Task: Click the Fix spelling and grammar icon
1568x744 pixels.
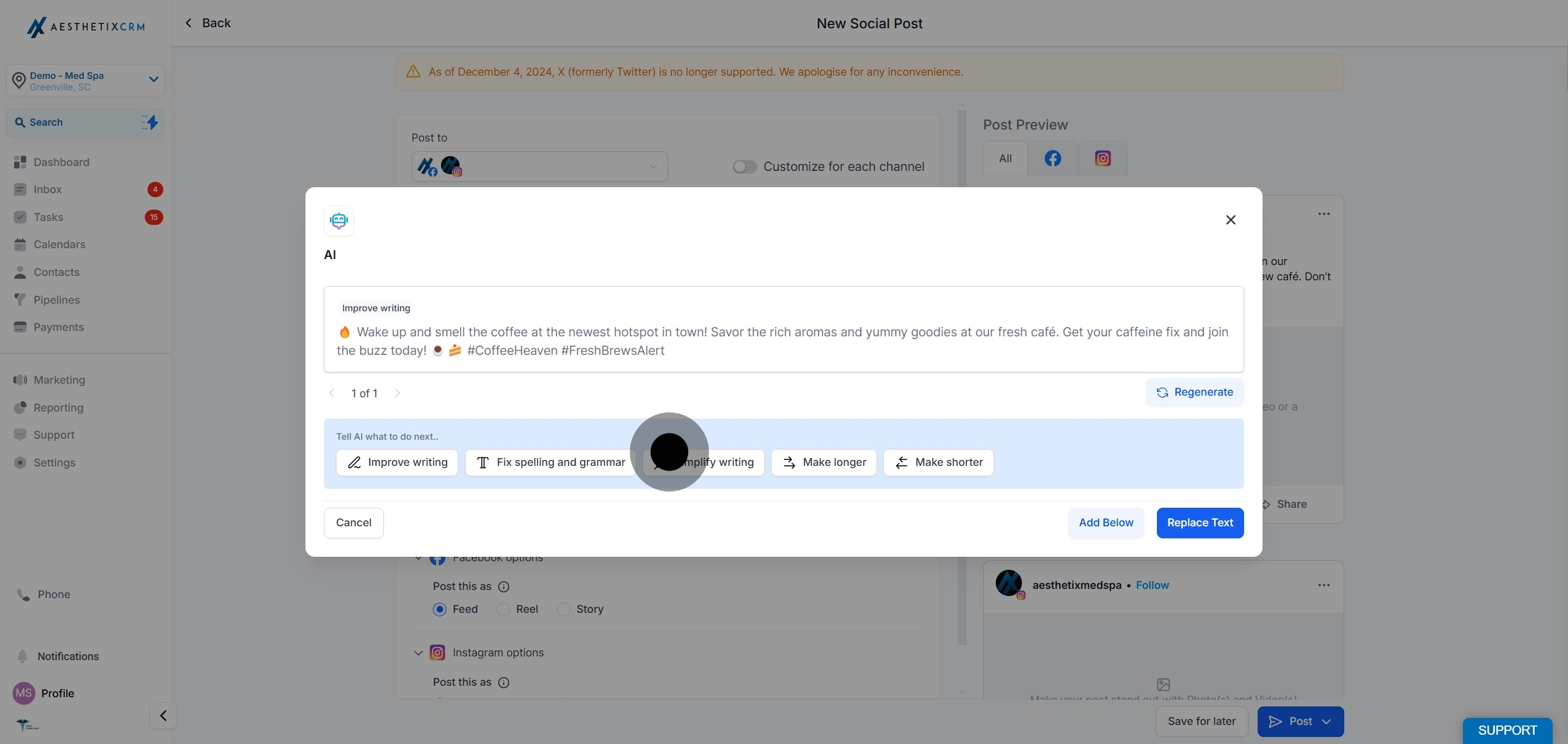Action: (483, 463)
